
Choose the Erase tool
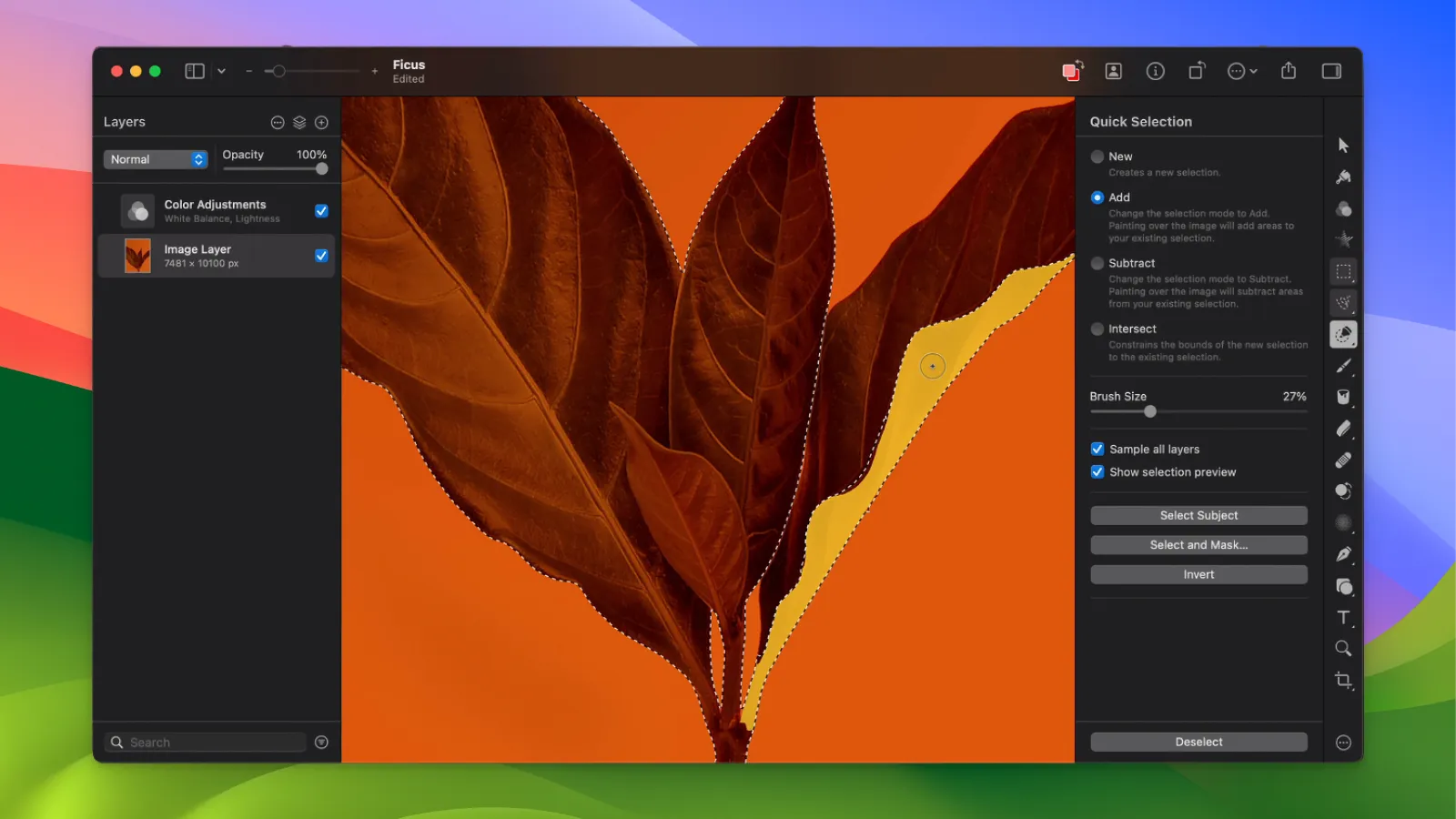(x=1344, y=429)
